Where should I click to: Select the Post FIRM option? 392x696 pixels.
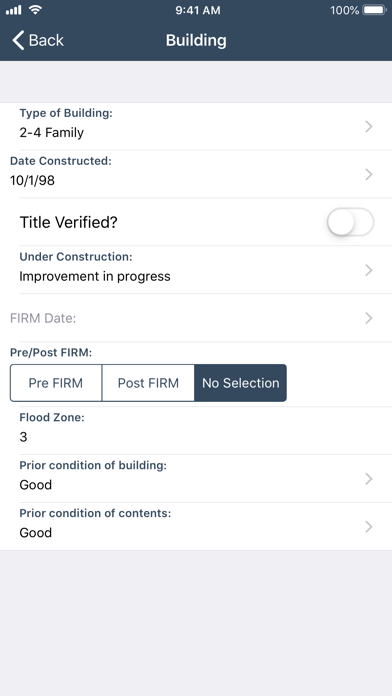click(x=148, y=383)
